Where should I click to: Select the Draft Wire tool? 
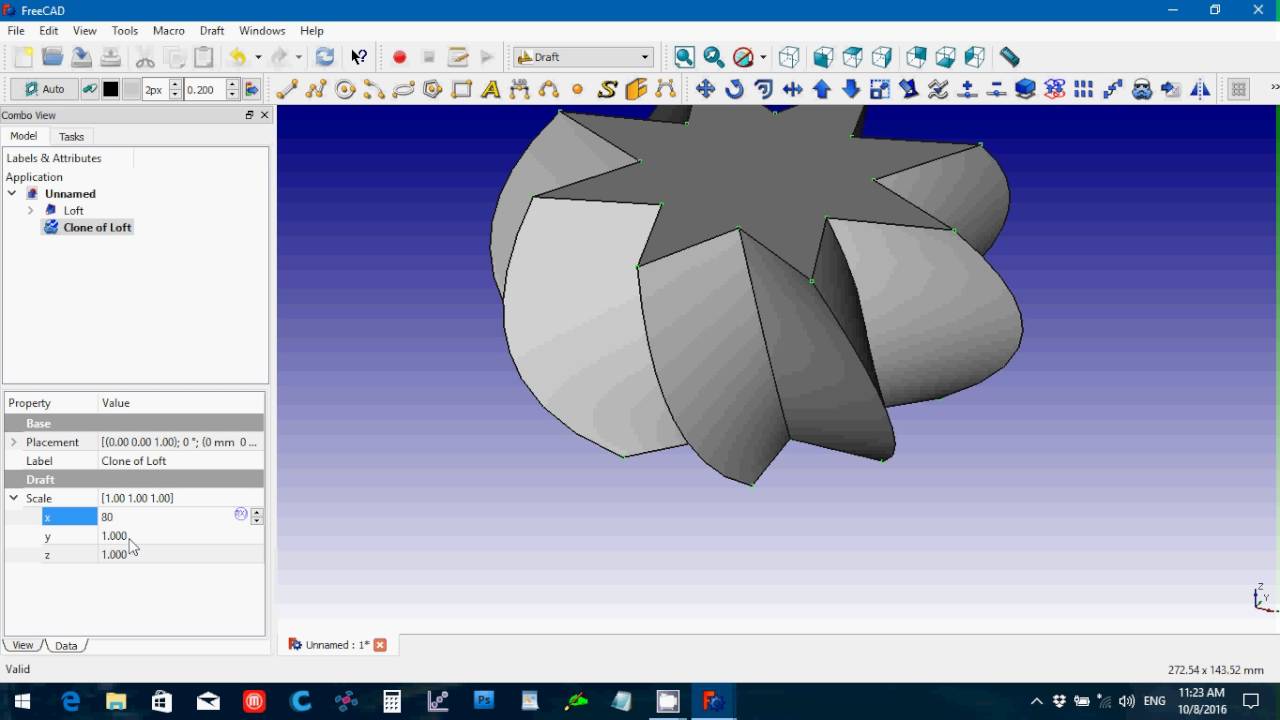click(316, 89)
